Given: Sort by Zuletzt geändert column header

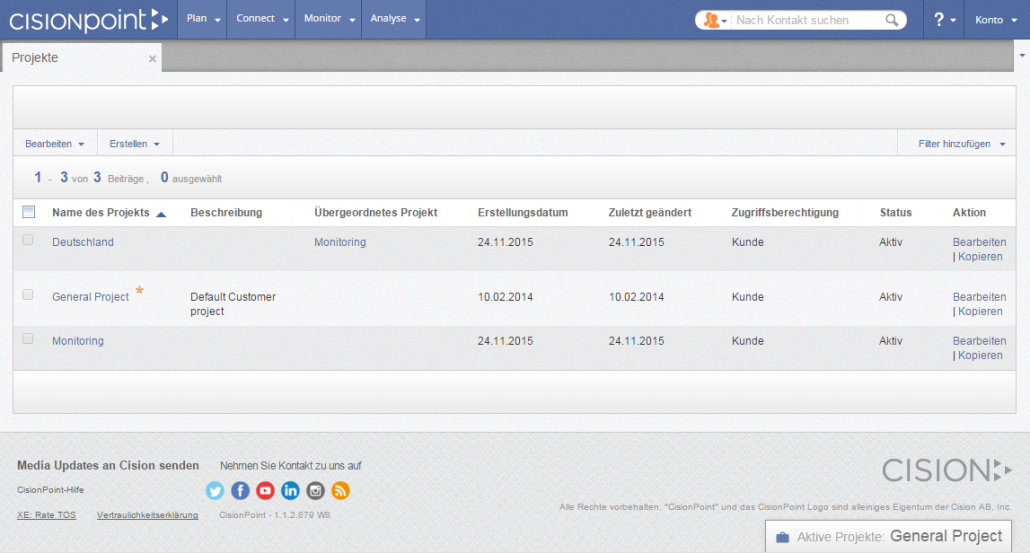Looking at the screenshot, I should [x=650, y=213].
